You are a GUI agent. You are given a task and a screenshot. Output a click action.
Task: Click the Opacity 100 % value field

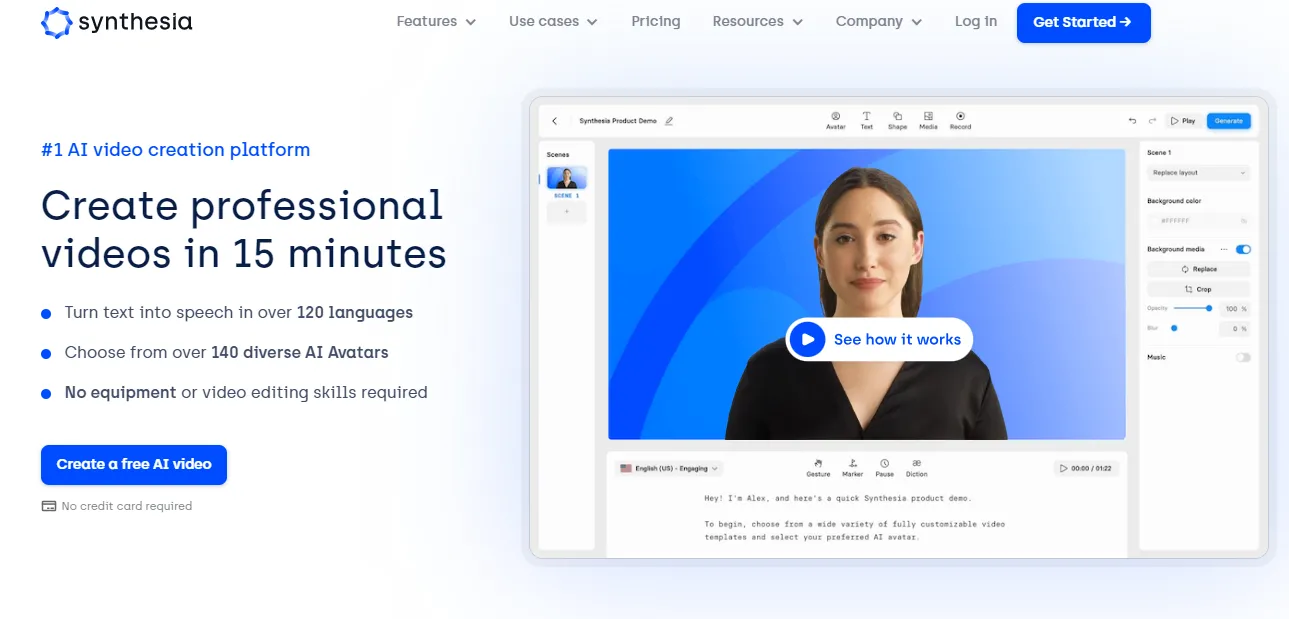tap(1235, 309)
